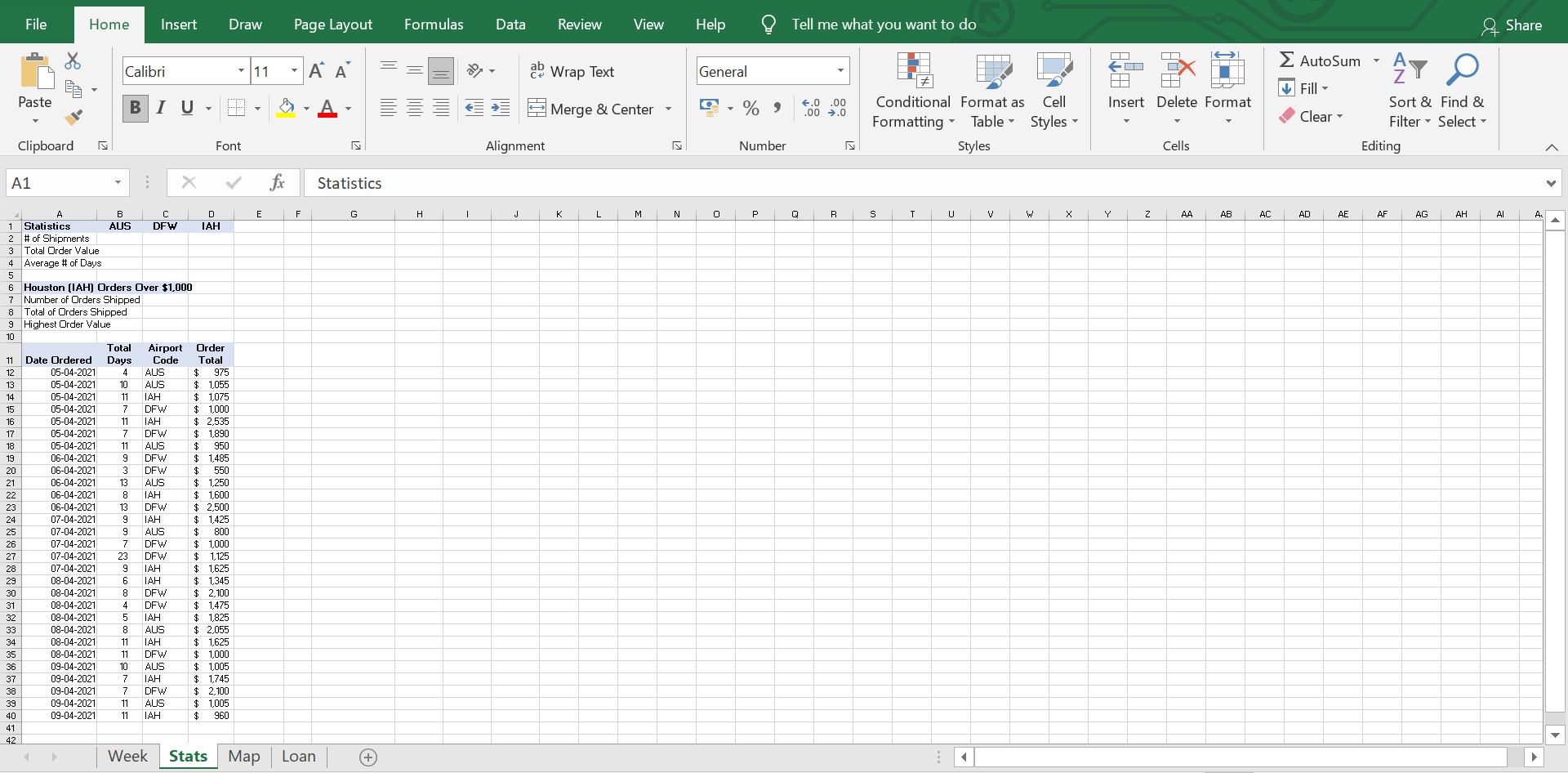Apply the yellow fill color
Viewport: 1568px width, 773px height.
tap(286, 108)
